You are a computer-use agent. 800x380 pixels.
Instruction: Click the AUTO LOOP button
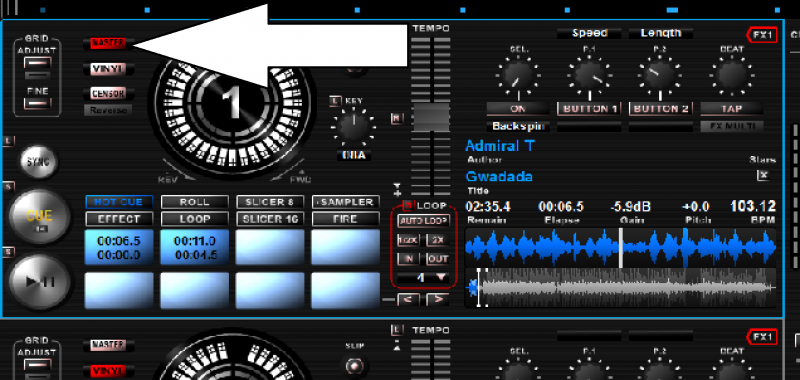(x=423, y=221)
